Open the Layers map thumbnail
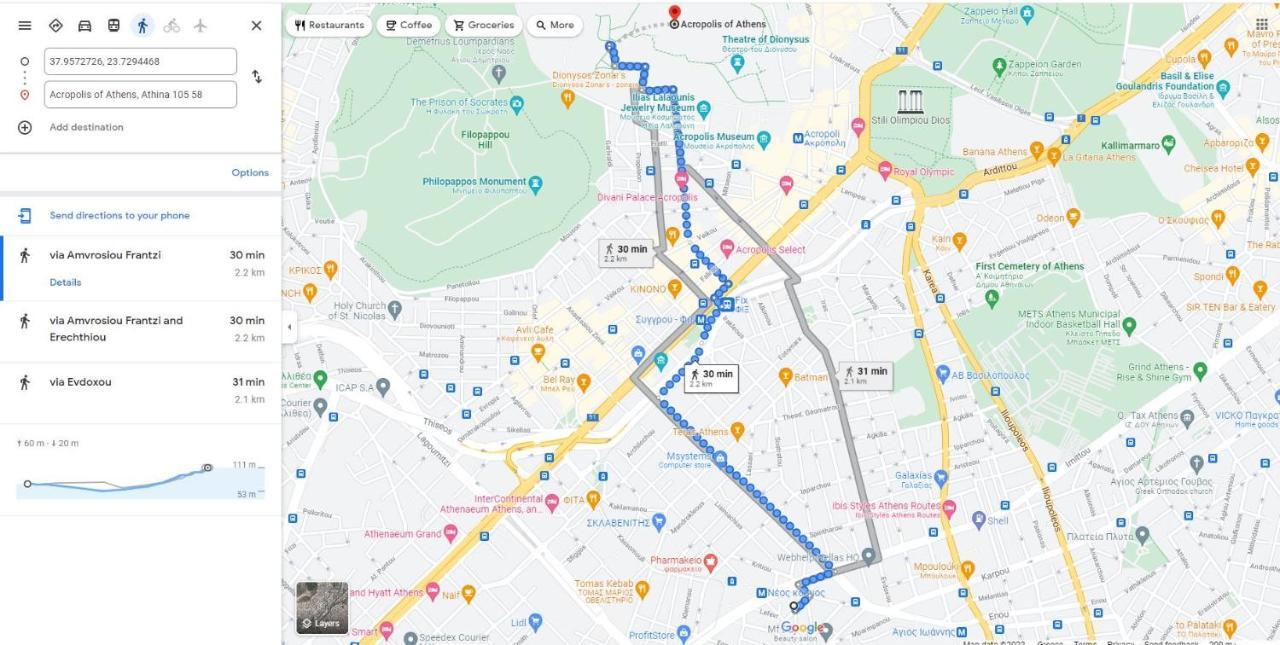The height and width of the screenshot is (645, 1280). pyautogui.click(x=322, y=608)
